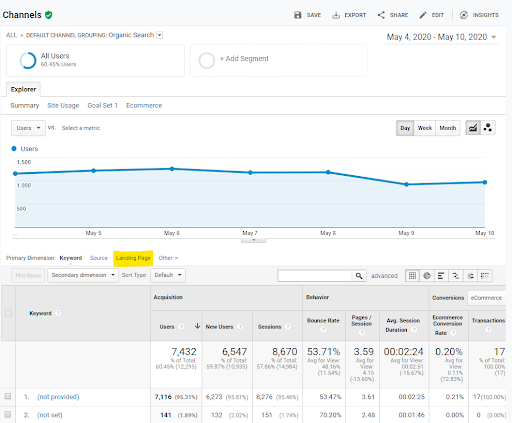512x423 pixels.
Task: Switch to Ecommerce tab
Action: tap(144, 106)
